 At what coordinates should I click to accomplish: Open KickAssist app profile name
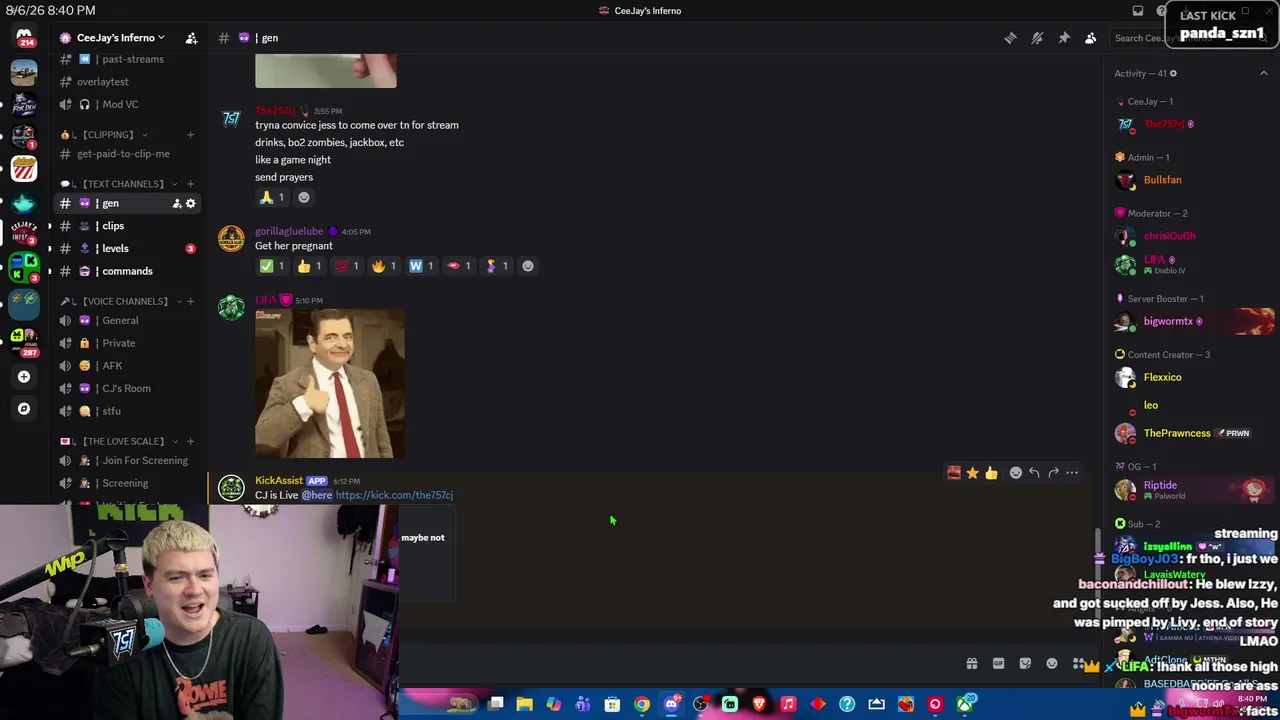279,481
